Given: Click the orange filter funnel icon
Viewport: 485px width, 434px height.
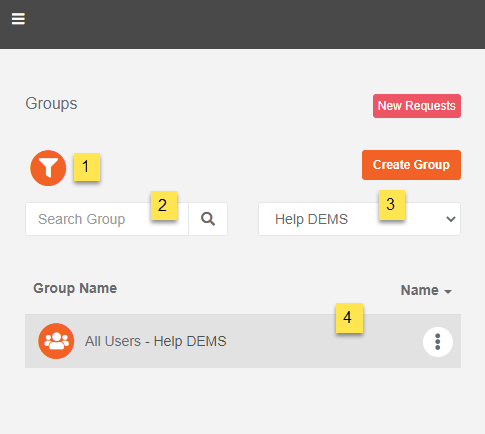Looking at the screenshot, I should tap(48, 168).
